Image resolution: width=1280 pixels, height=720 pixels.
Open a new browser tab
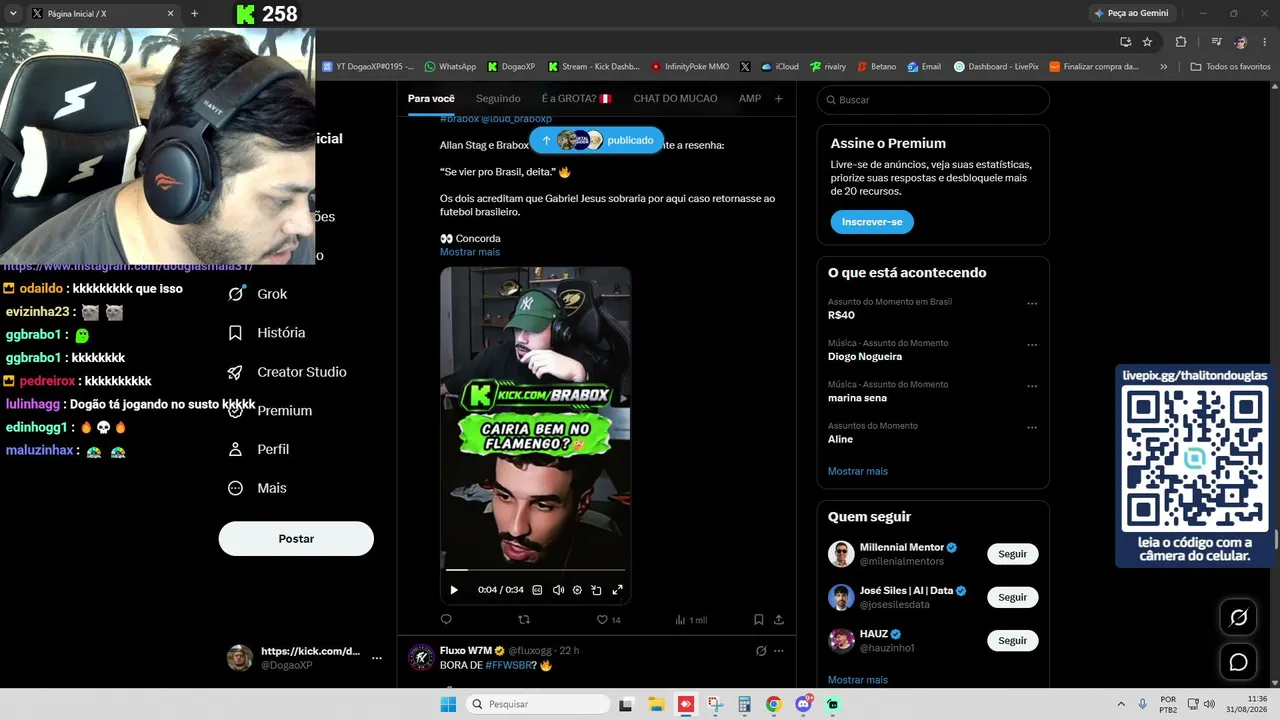click(194, 14)
